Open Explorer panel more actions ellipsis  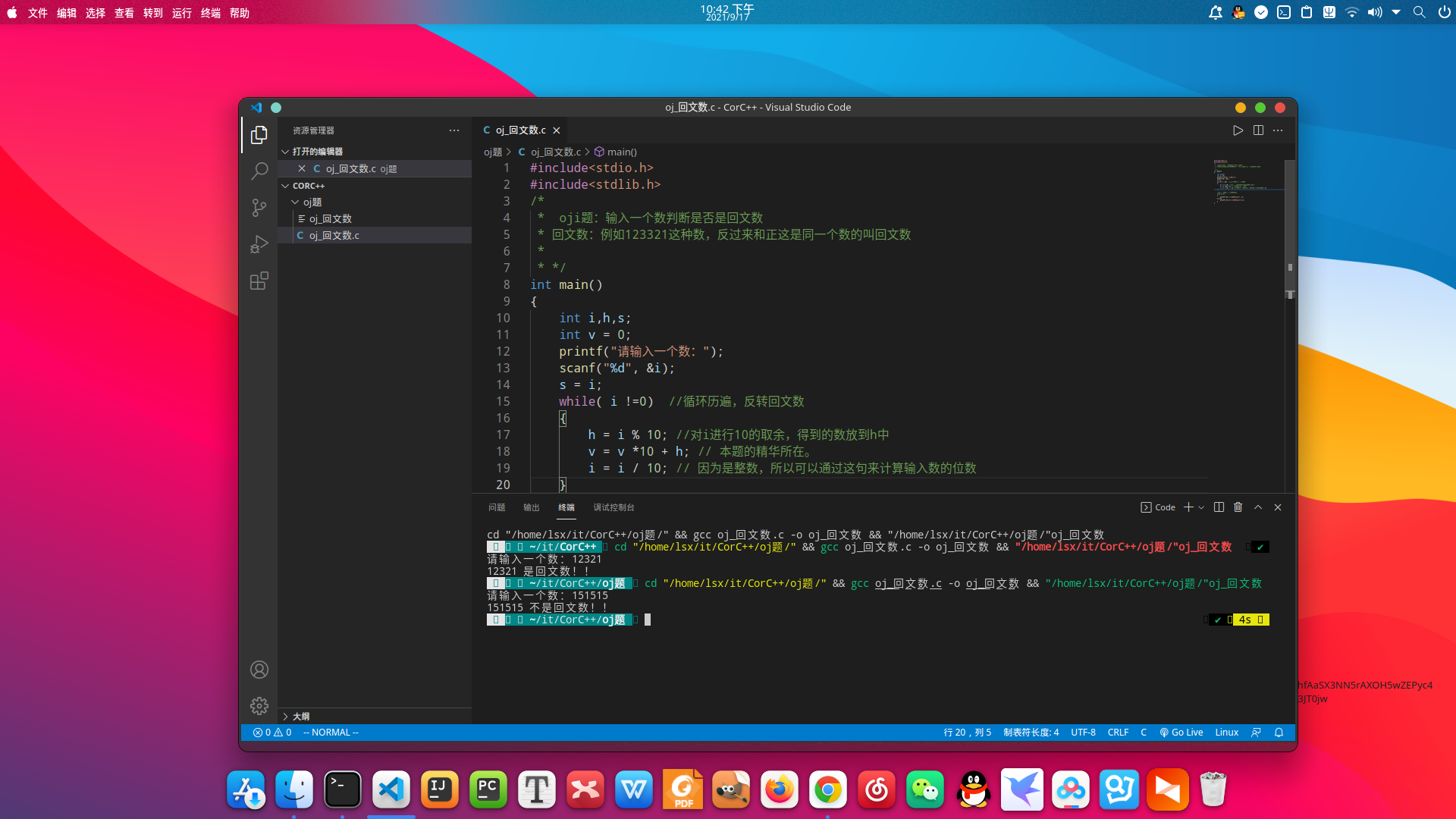pos(454,130)
